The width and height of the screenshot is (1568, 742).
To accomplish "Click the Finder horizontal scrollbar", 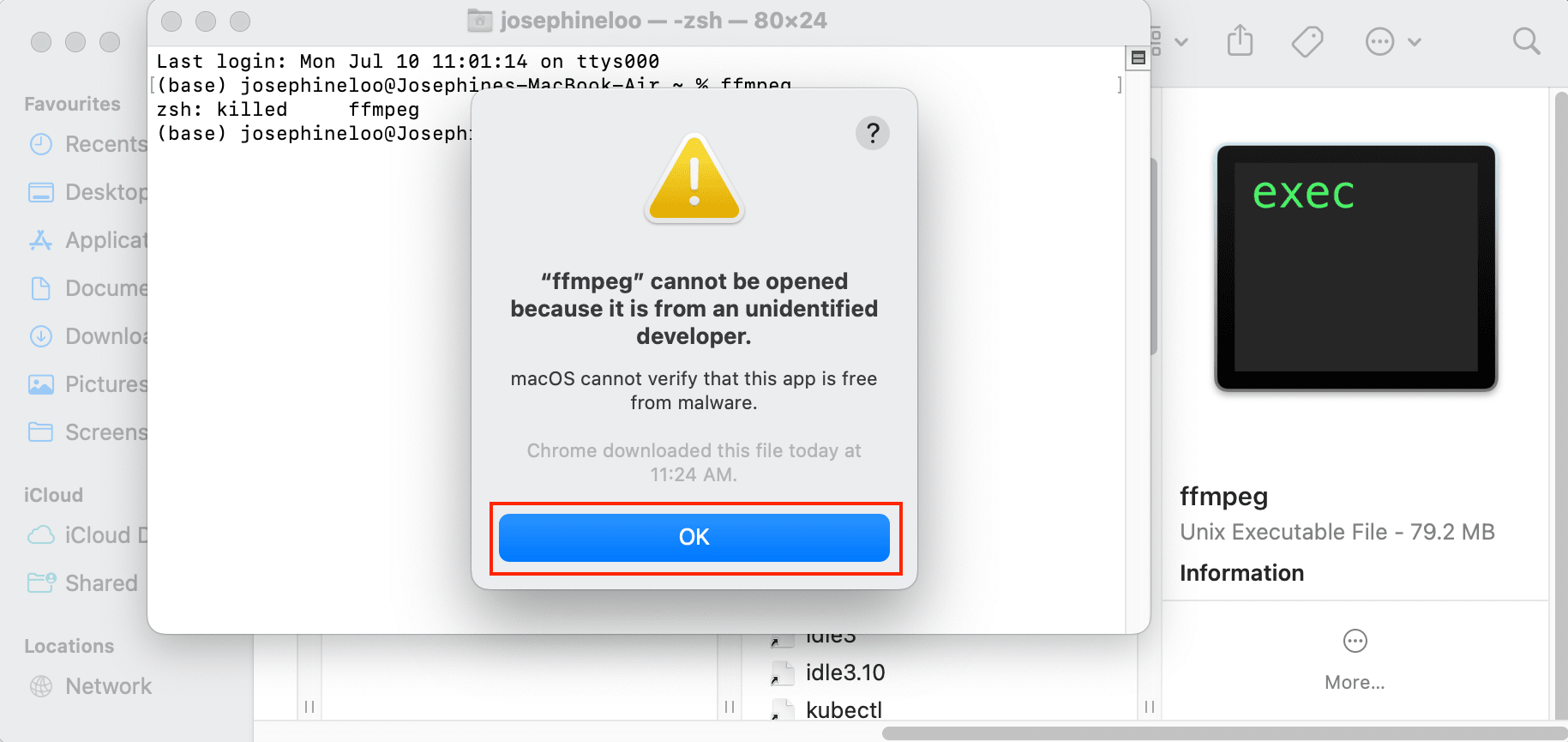I will 1224,733.
